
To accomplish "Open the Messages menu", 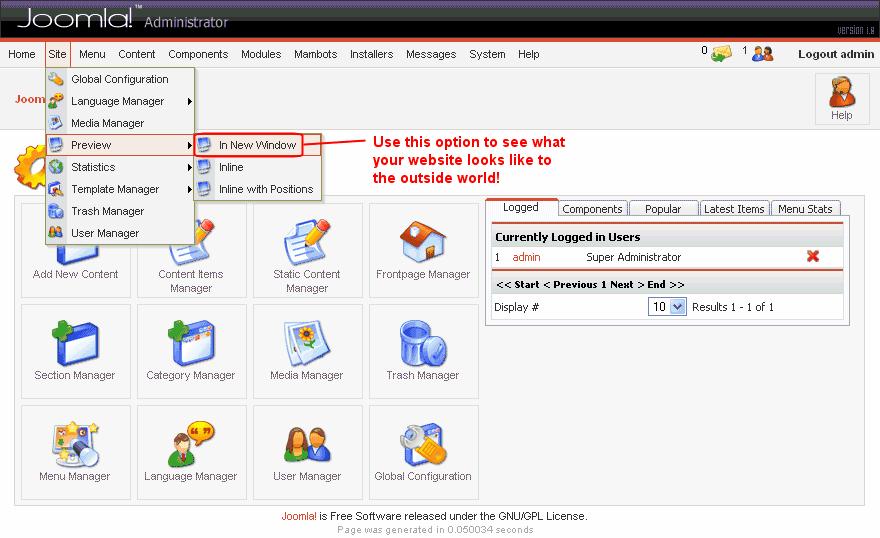I will click(431, 54).
